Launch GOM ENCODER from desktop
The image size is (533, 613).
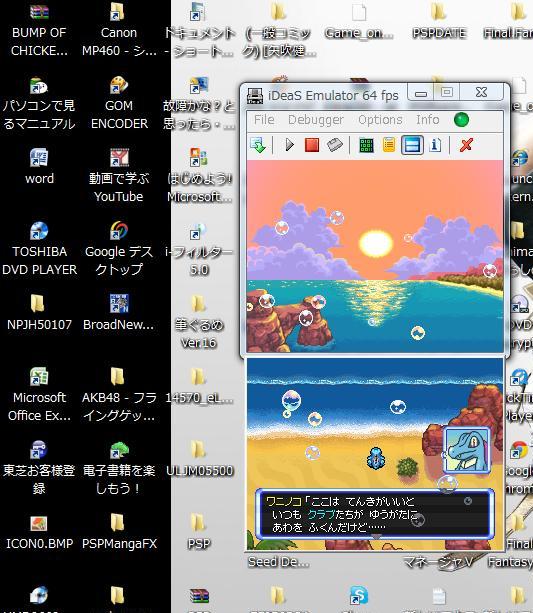[x=119, y=104]
